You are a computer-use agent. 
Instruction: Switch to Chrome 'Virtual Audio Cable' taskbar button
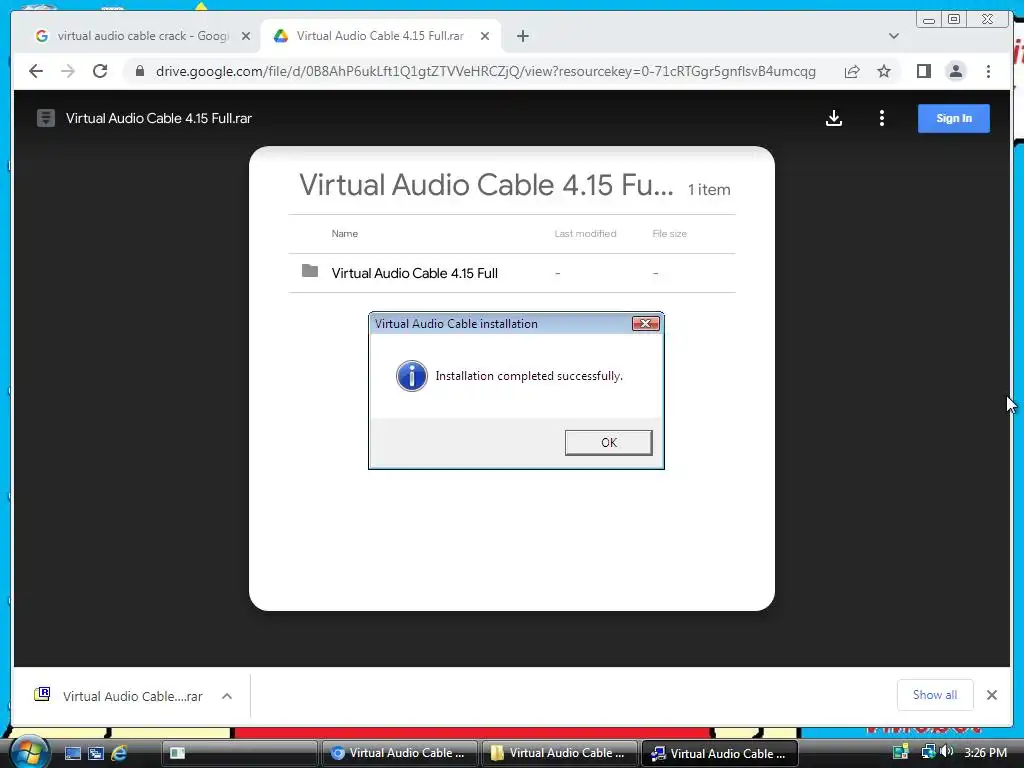[400, 753]
